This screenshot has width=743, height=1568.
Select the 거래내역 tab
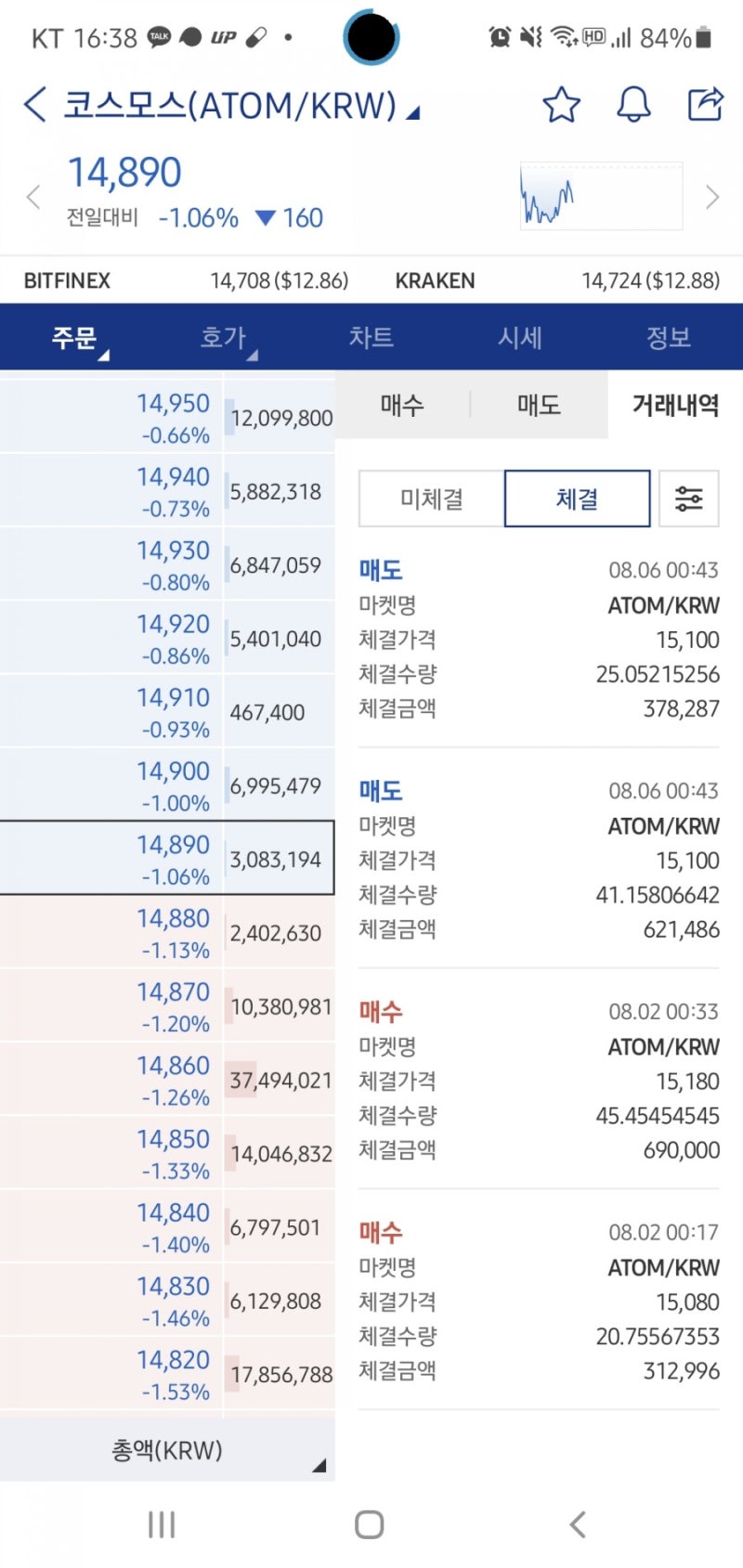675,405
